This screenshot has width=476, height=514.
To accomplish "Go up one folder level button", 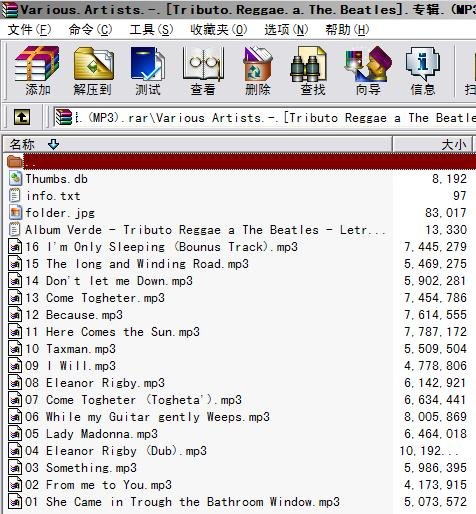I will click(22, 117).
